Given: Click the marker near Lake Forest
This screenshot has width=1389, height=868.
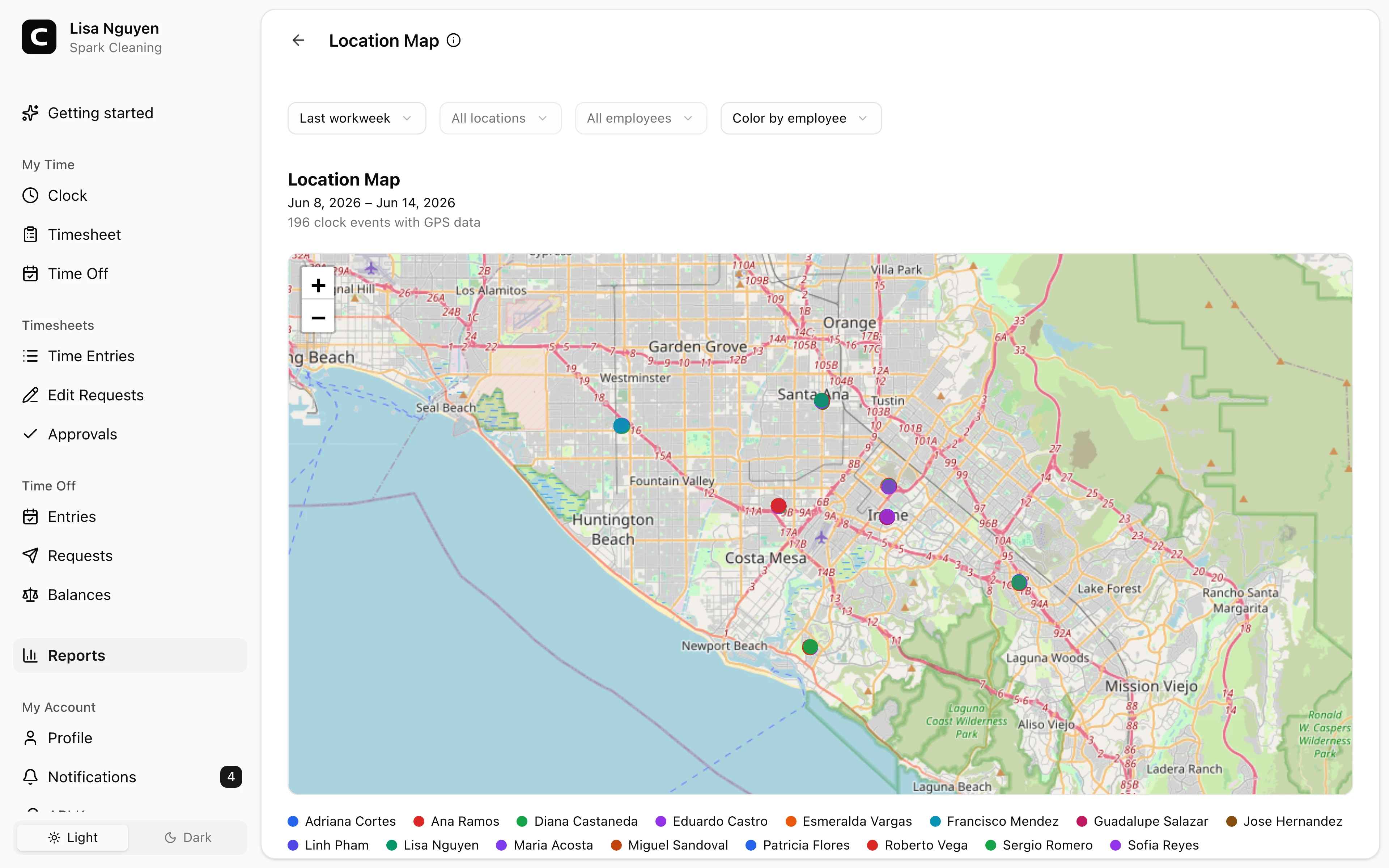Looking at the screenshot, I should [x=1019, y=583].
